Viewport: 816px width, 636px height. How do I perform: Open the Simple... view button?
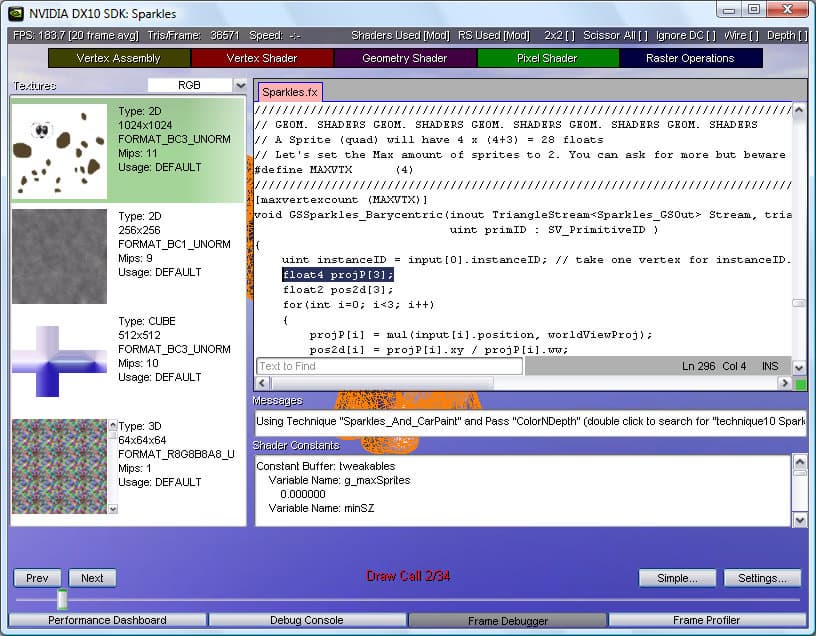pos(677,578)
